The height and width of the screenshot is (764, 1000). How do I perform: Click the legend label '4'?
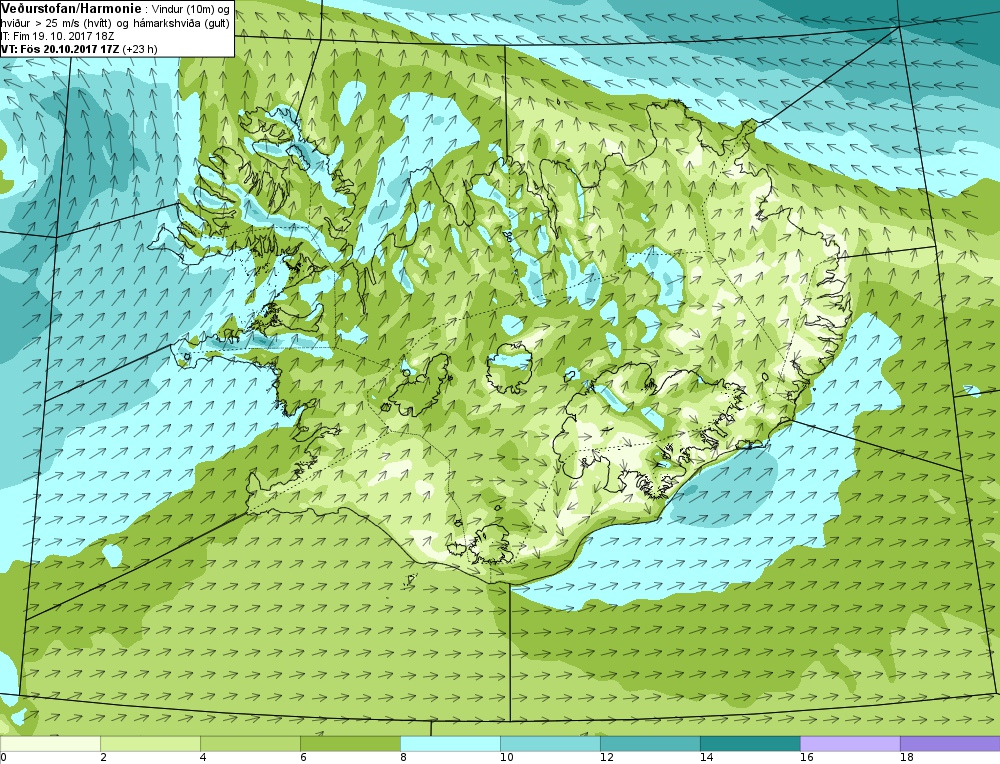(x=203, y=758)
